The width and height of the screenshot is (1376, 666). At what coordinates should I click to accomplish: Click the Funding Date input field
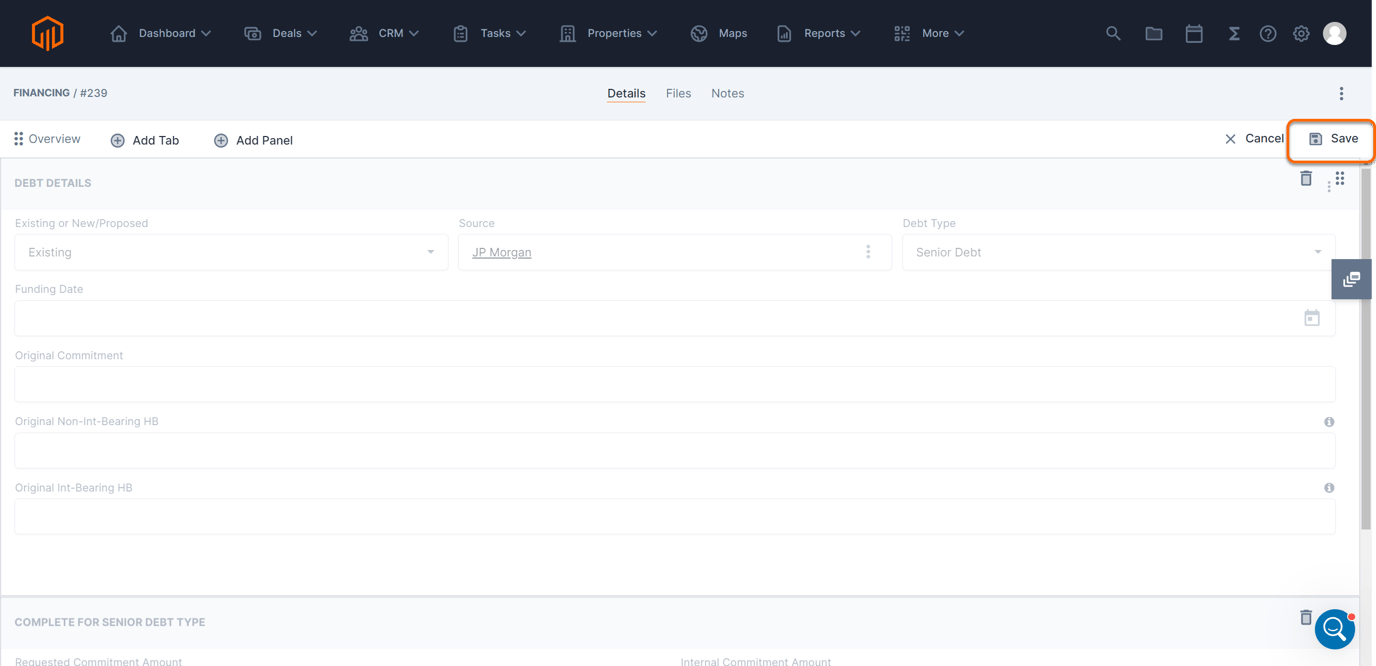click(x=675, y=318)
